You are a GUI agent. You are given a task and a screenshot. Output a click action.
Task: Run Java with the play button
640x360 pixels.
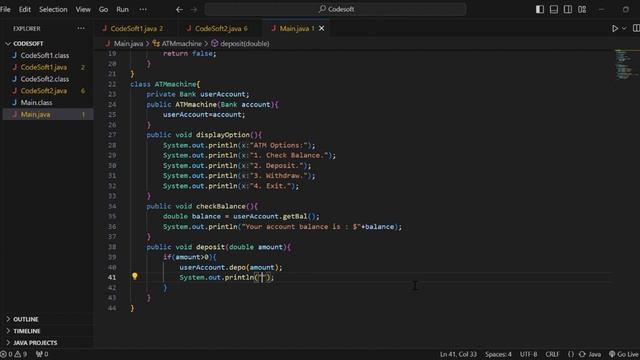point(615,28)
